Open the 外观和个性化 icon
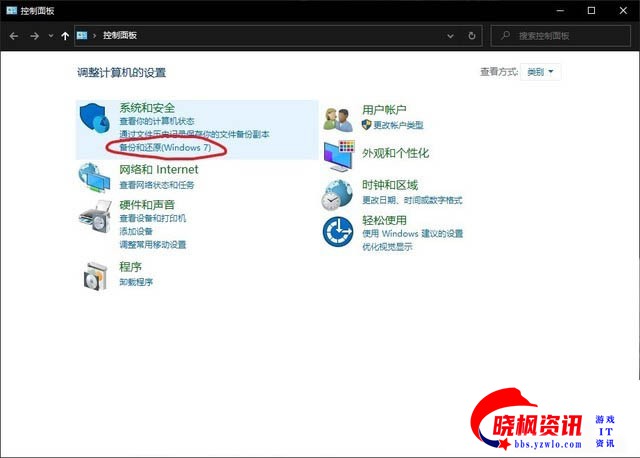Image resolution: width=640 pixels, height=458 pixels. 338,154
